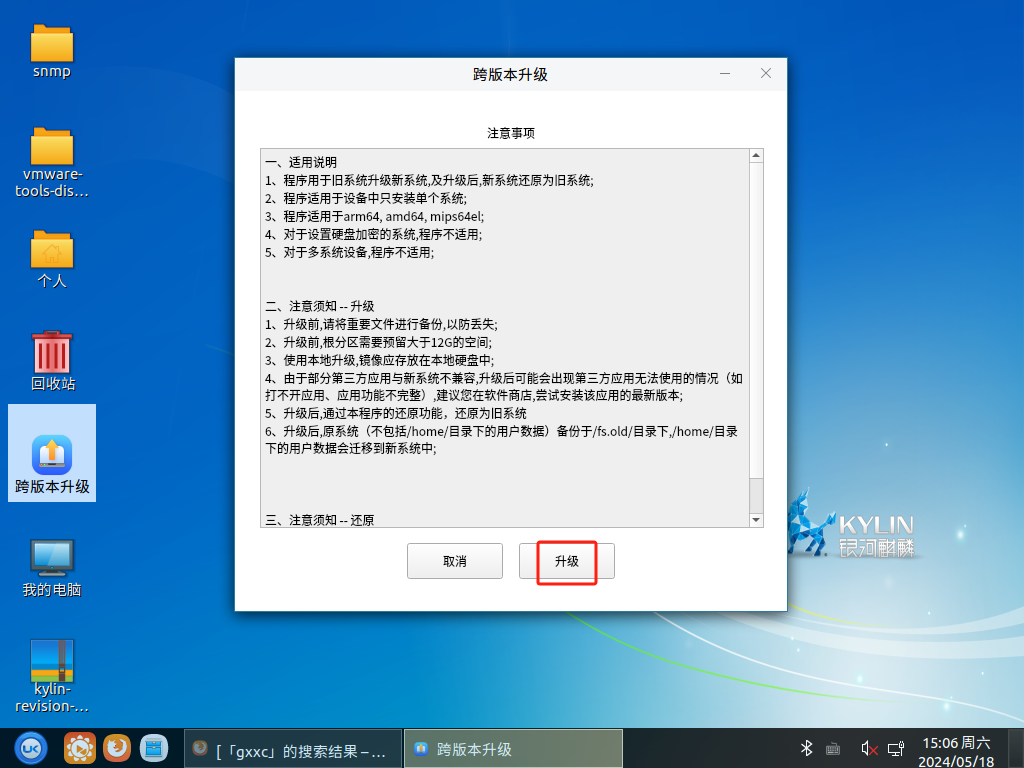
Task: Launch Firefox from the taskbar
Action: (117, 747)
